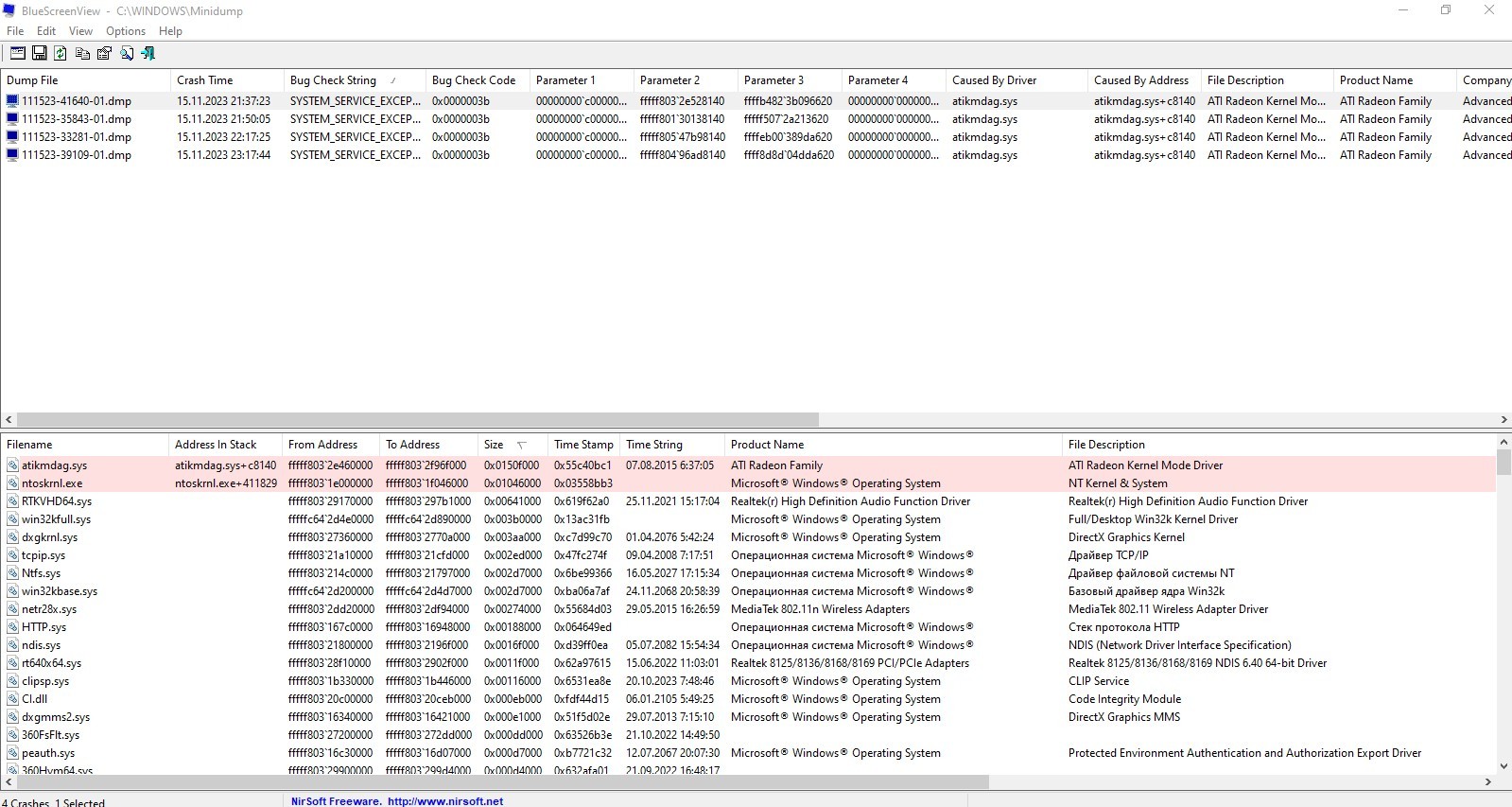Open the View menu
The height and width of the screenshot is (807, 1512).
[80, 31]
